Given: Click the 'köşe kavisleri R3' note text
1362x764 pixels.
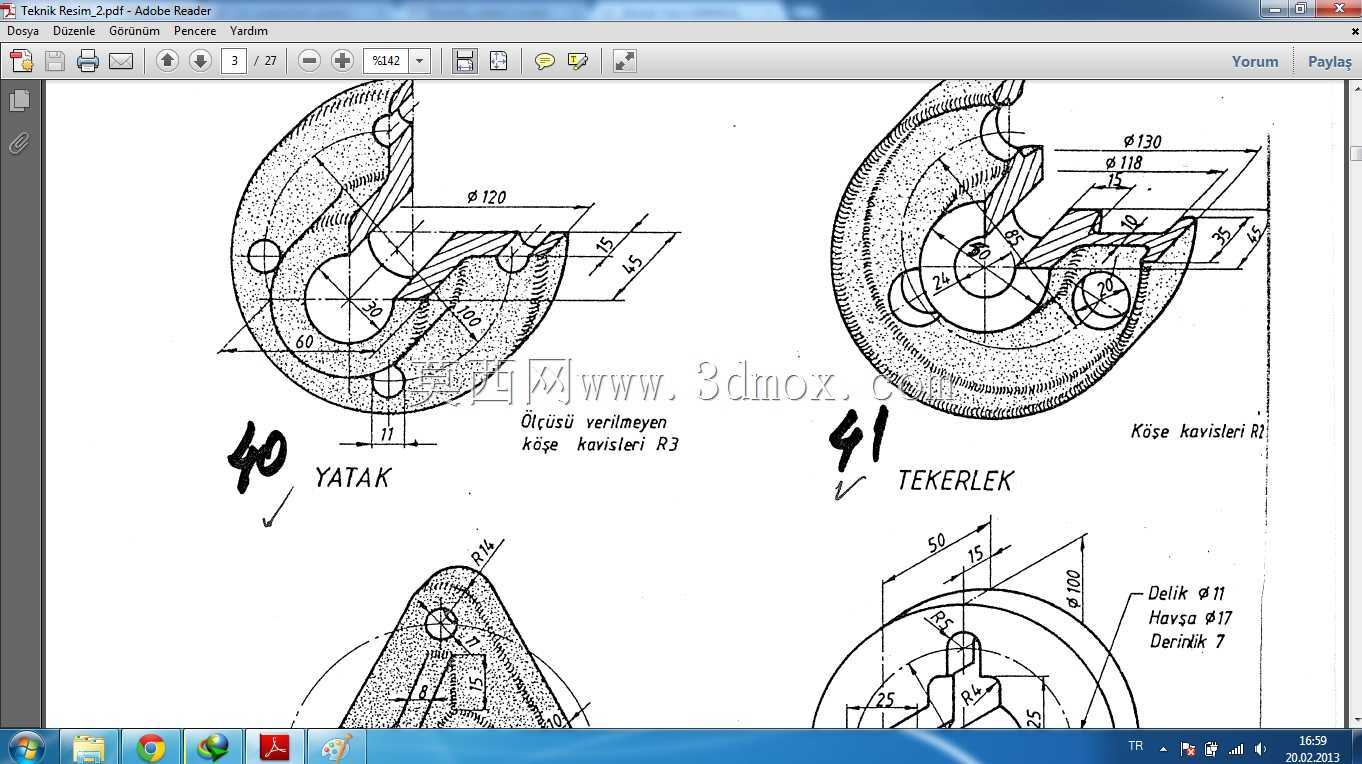Looking at the screenshot, I should (x=599, y=444).
